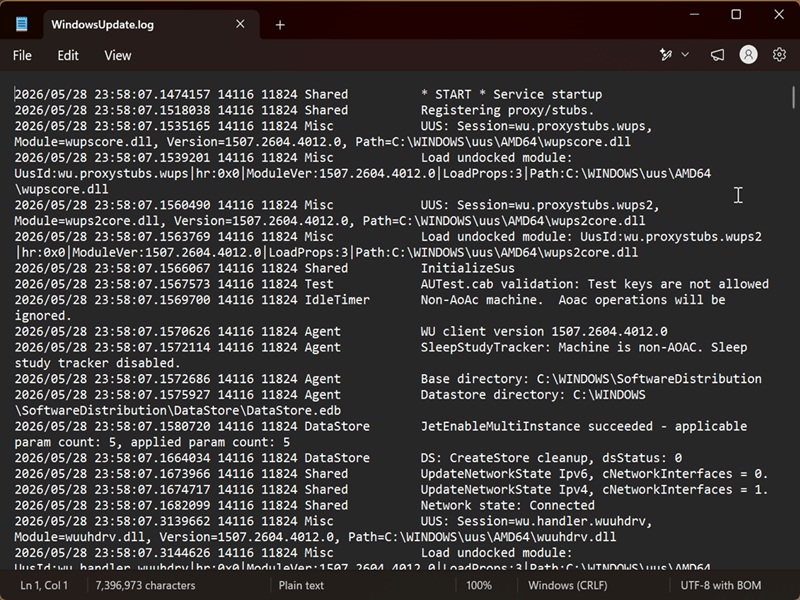
Task: Click '\wupscore.dll' wrapped line
Action: (61, 189)
